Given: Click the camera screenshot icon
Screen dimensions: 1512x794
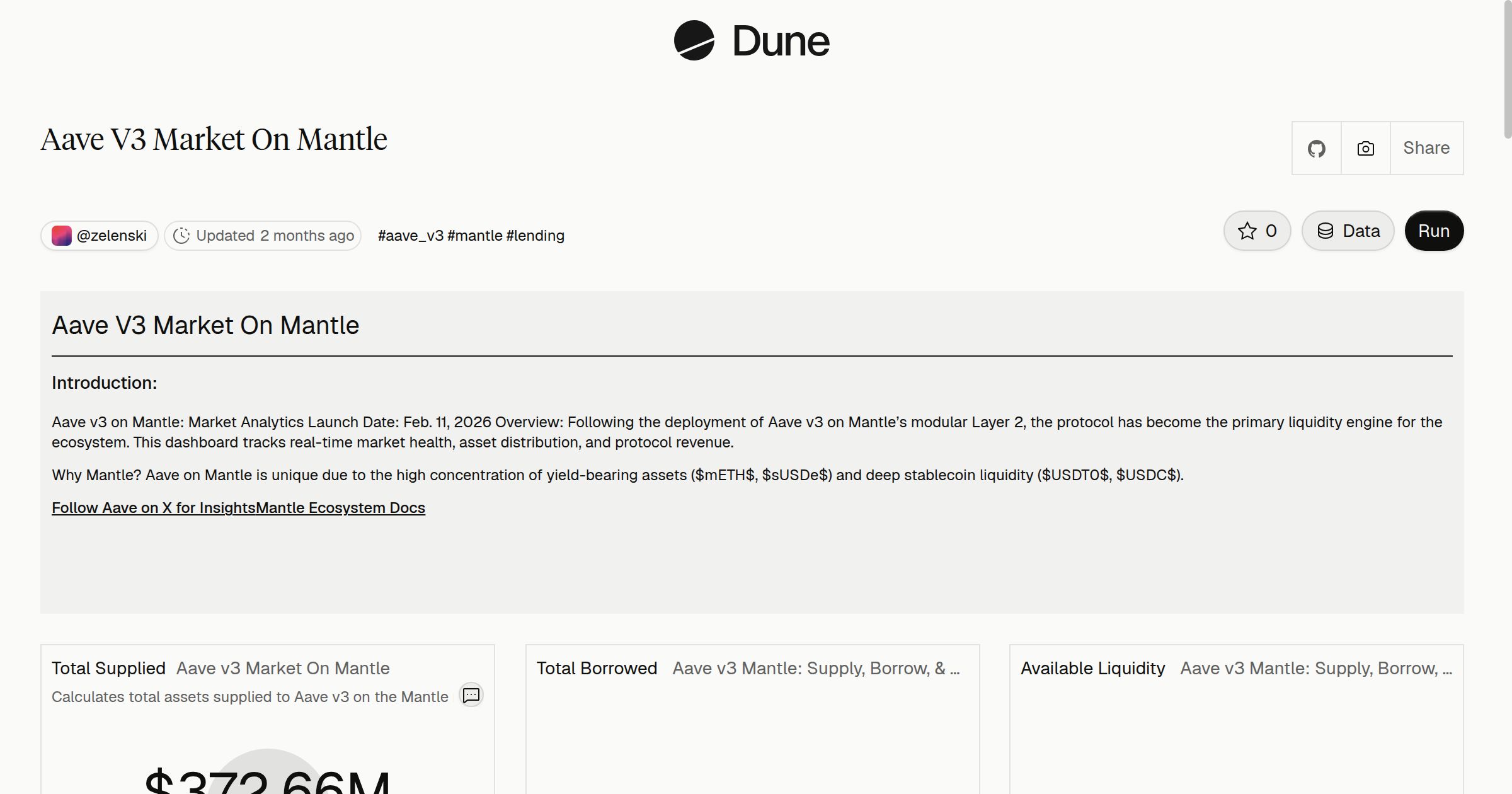Looking at the screenshot, I should [1366, 148].
